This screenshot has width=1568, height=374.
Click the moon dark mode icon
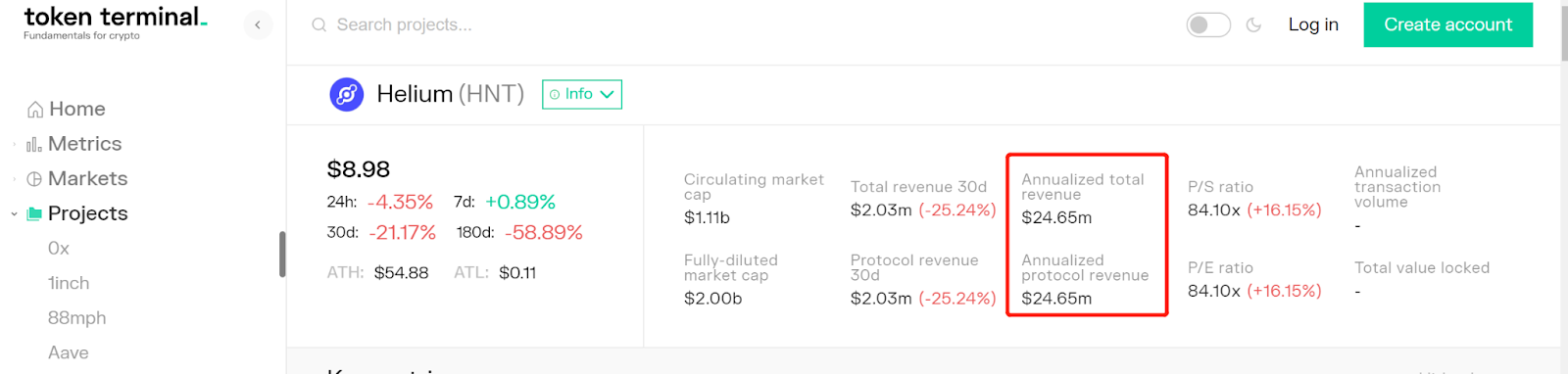[x=1253, y=25]
